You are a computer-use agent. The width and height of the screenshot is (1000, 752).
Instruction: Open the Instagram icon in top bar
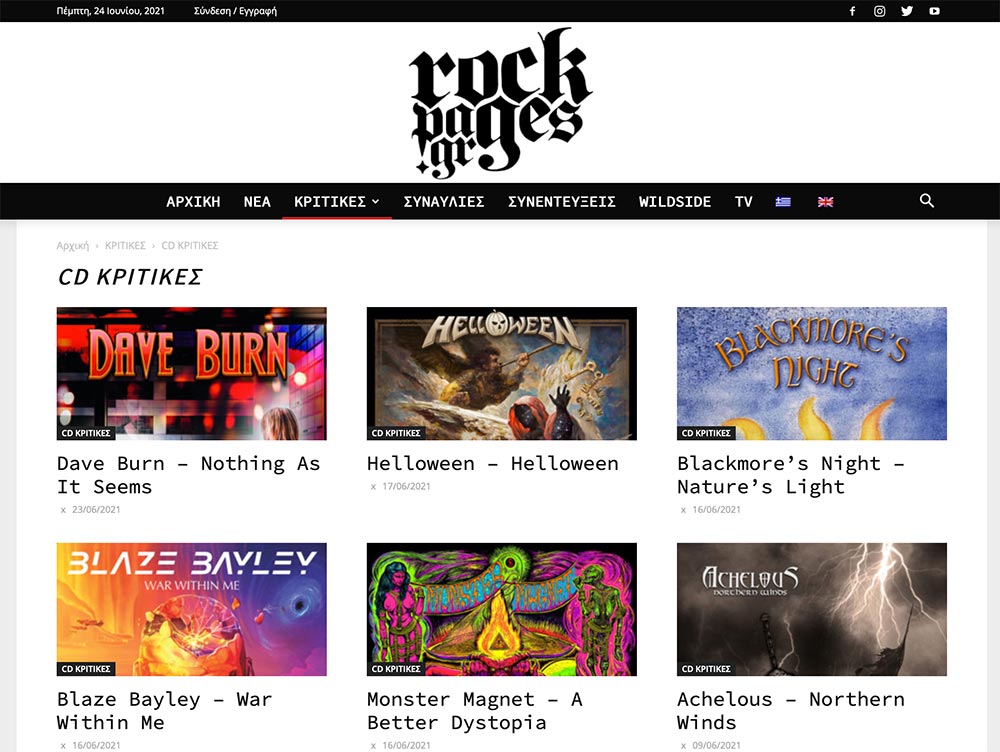[879, 11]
